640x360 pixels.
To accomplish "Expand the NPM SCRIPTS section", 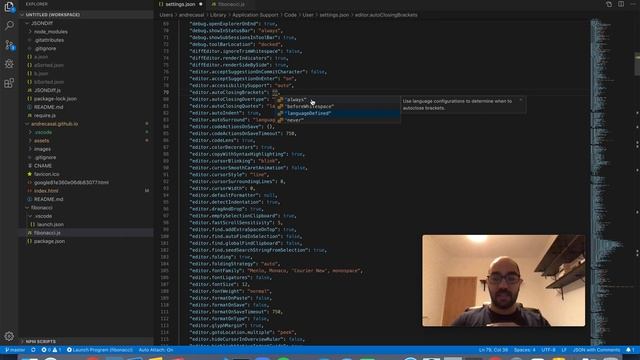I will tap(40, 341).
